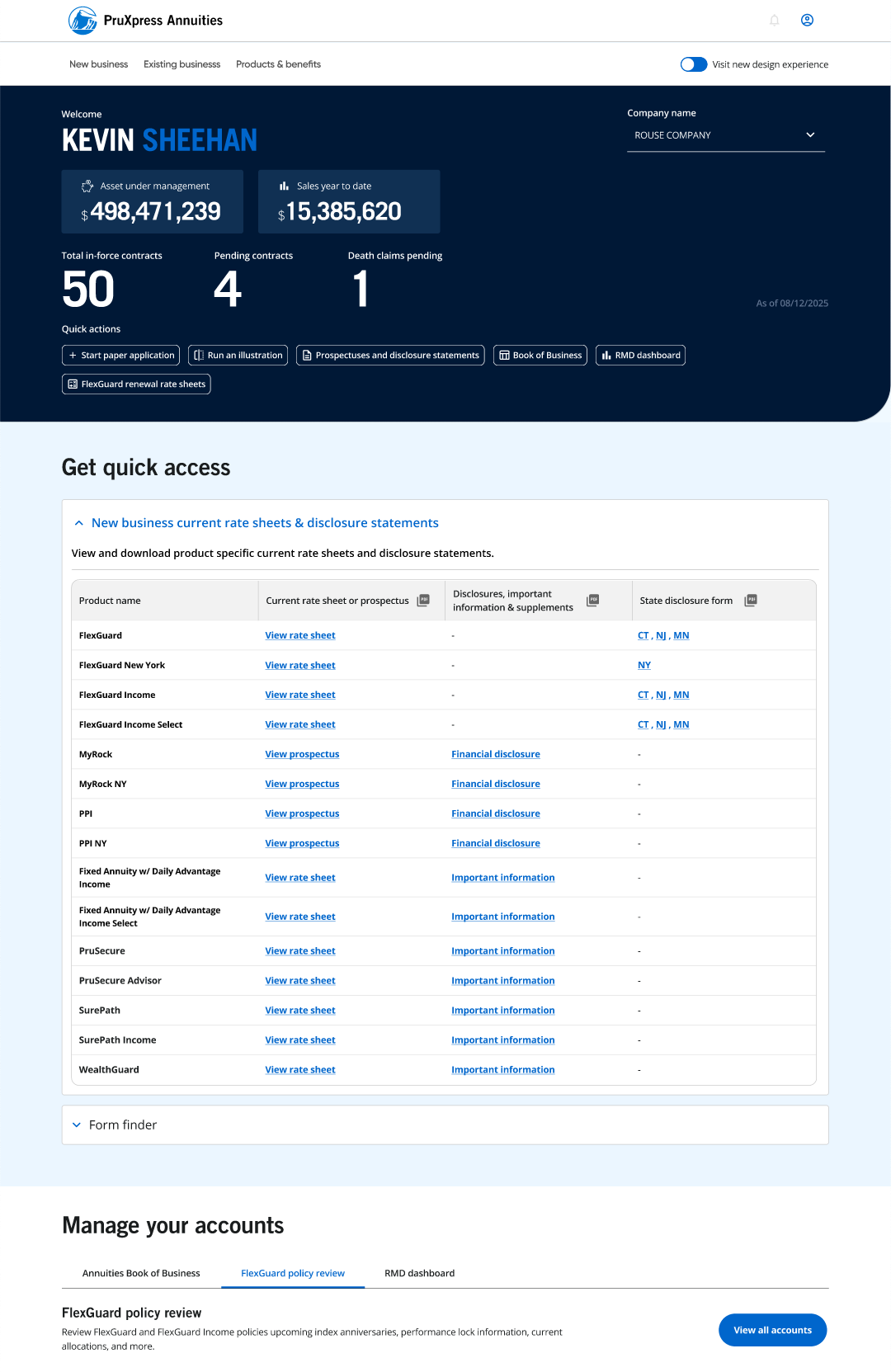View prospectus for MyRock NY

click(302, 784)
